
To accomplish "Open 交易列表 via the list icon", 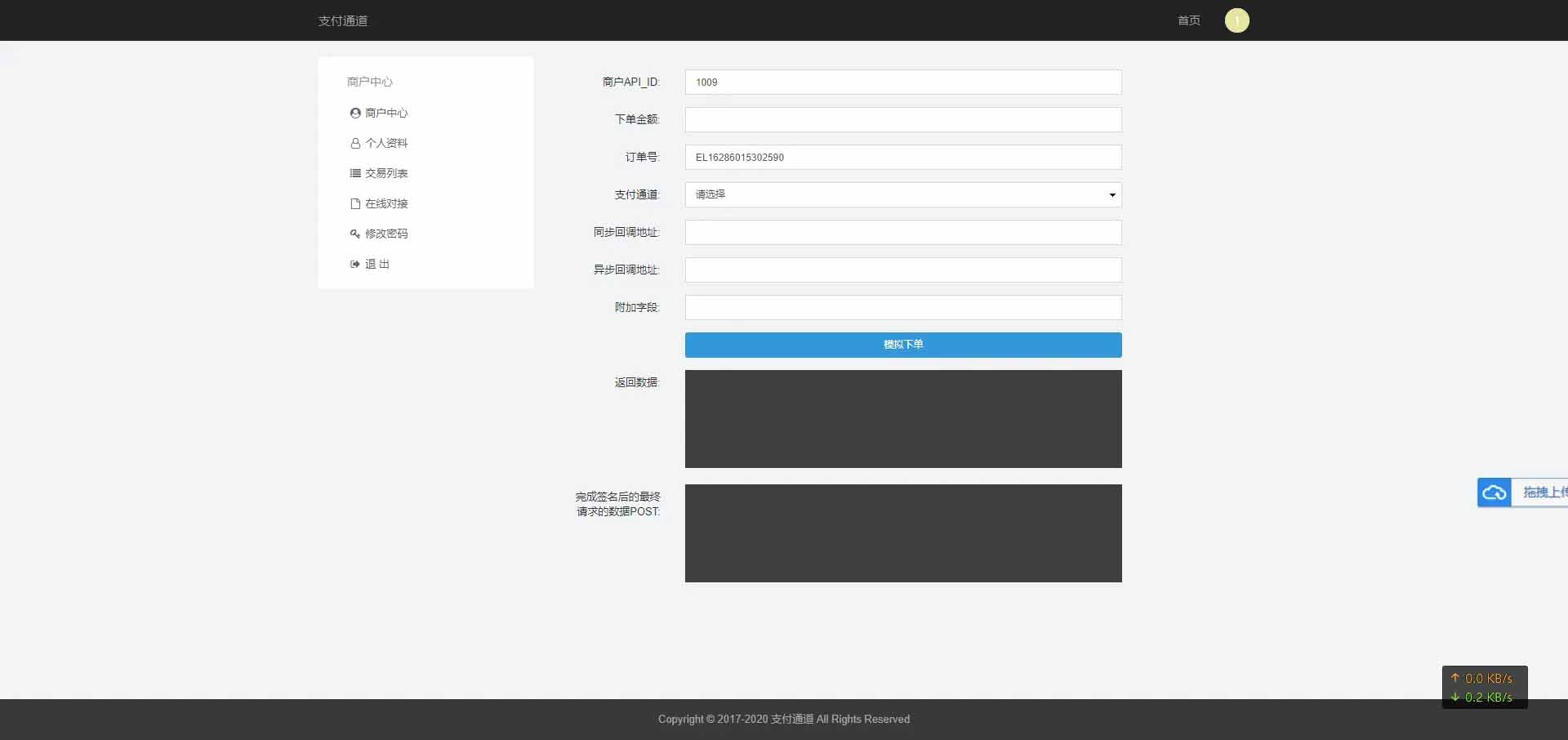I will pos(354,173).
